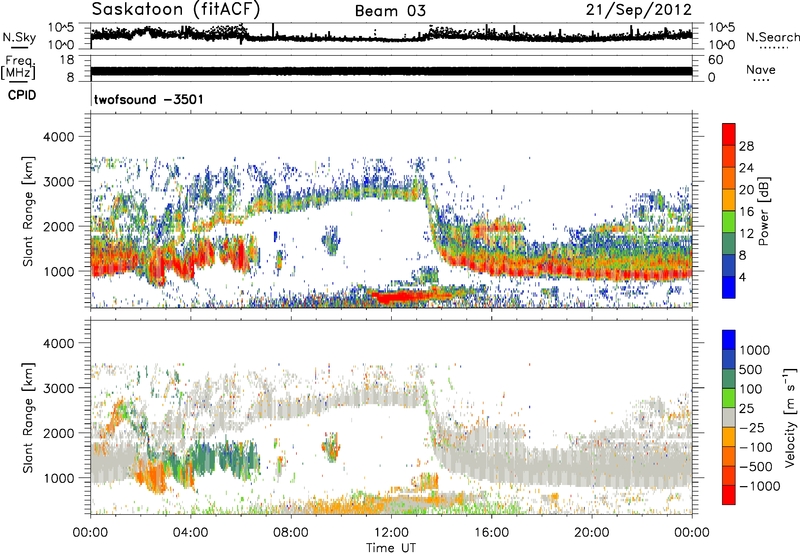Image resolution: width=800 pixels, height=554 pixels.
Task: Click the "twofsound -3501" control program text
Action: (x=148, y=99)
